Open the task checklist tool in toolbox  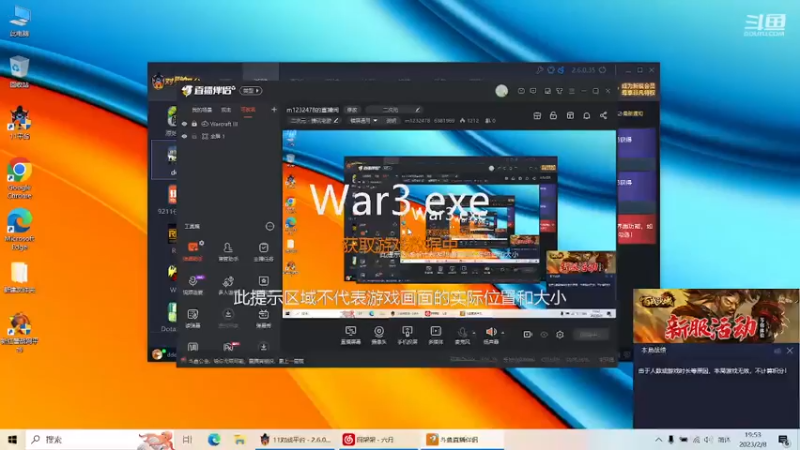pos(263,251)
